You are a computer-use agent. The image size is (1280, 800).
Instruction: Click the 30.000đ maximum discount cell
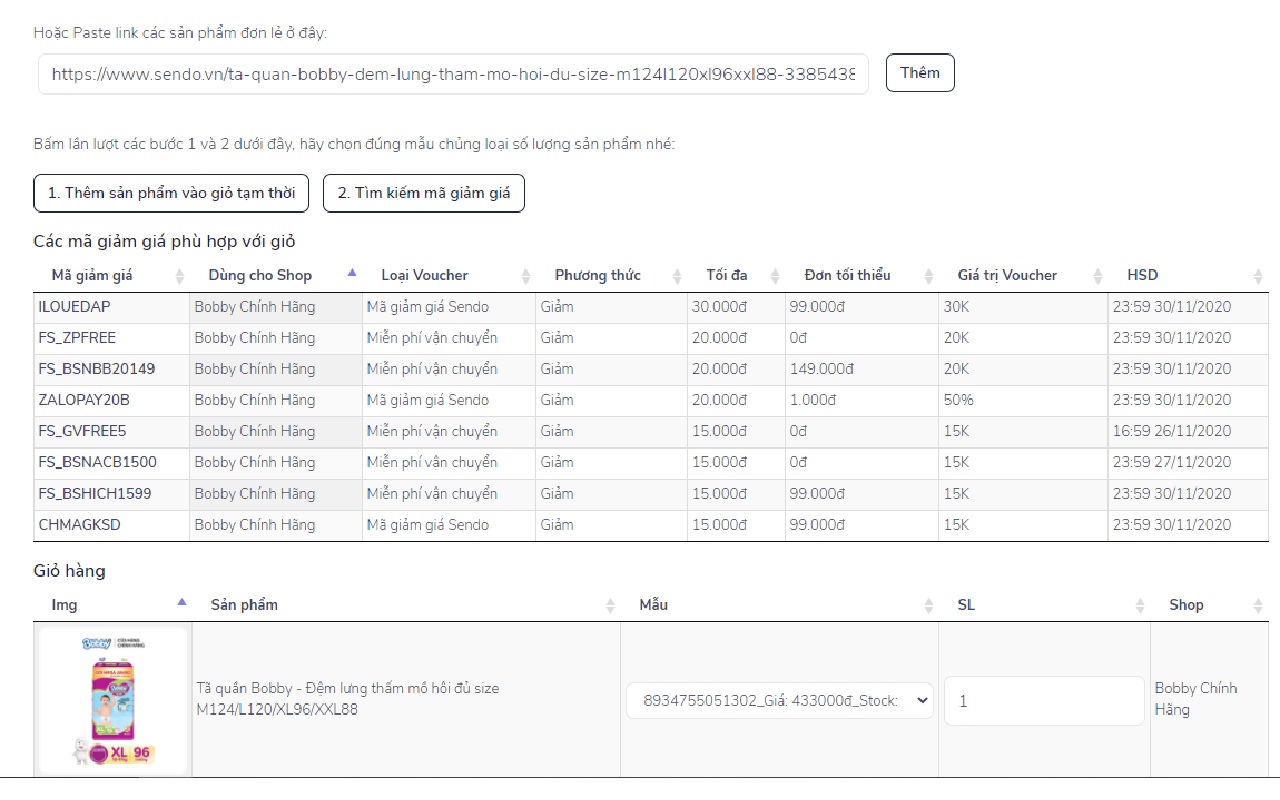coord(736,307)
